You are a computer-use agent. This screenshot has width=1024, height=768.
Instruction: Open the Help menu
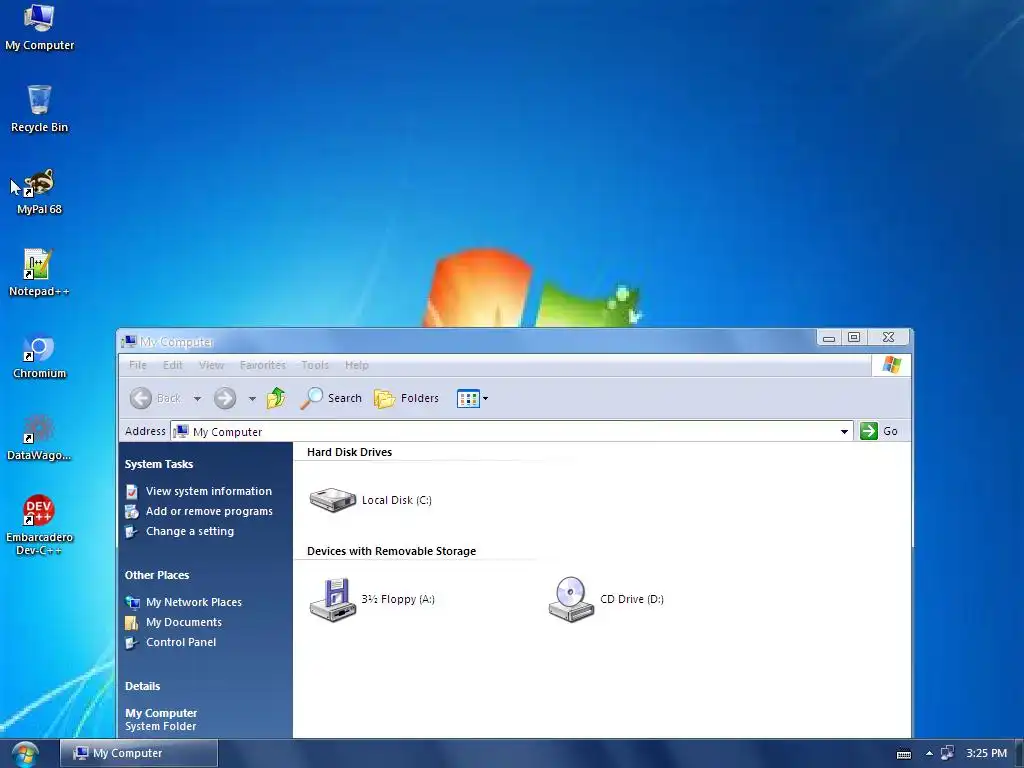(357, 365)
